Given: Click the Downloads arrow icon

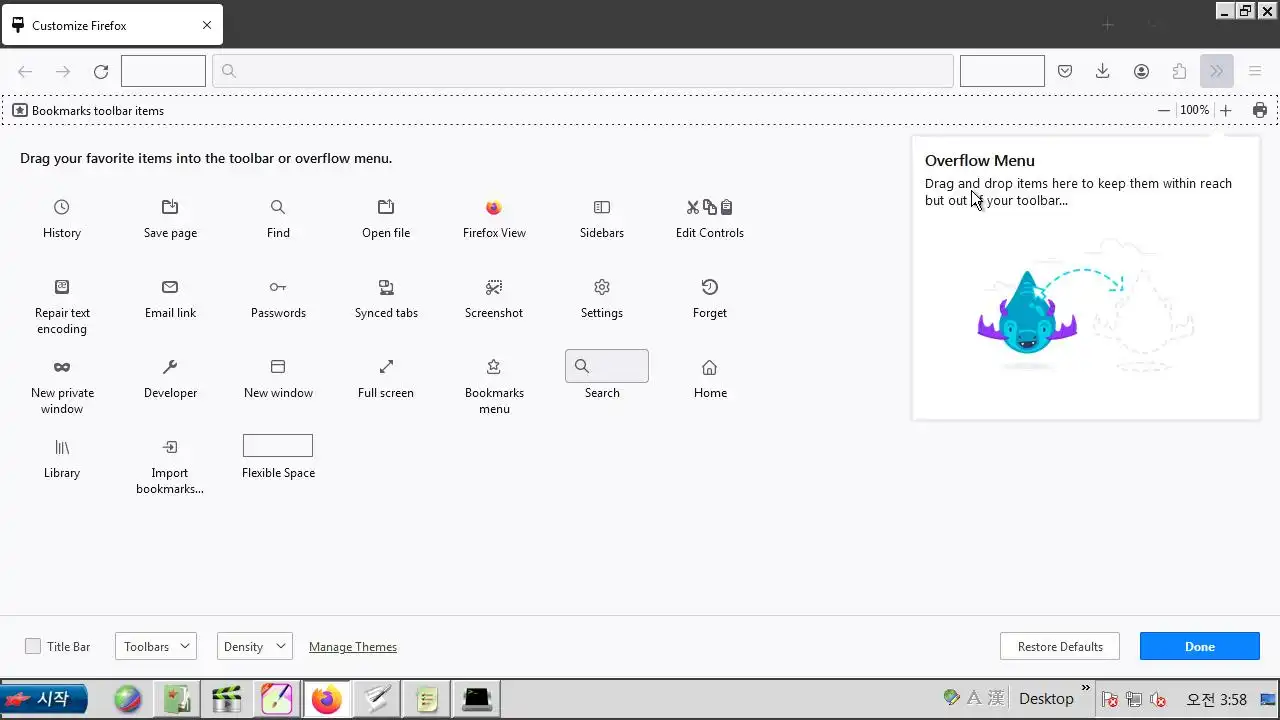Looking at the screenshot, I should click(1103, 71).
